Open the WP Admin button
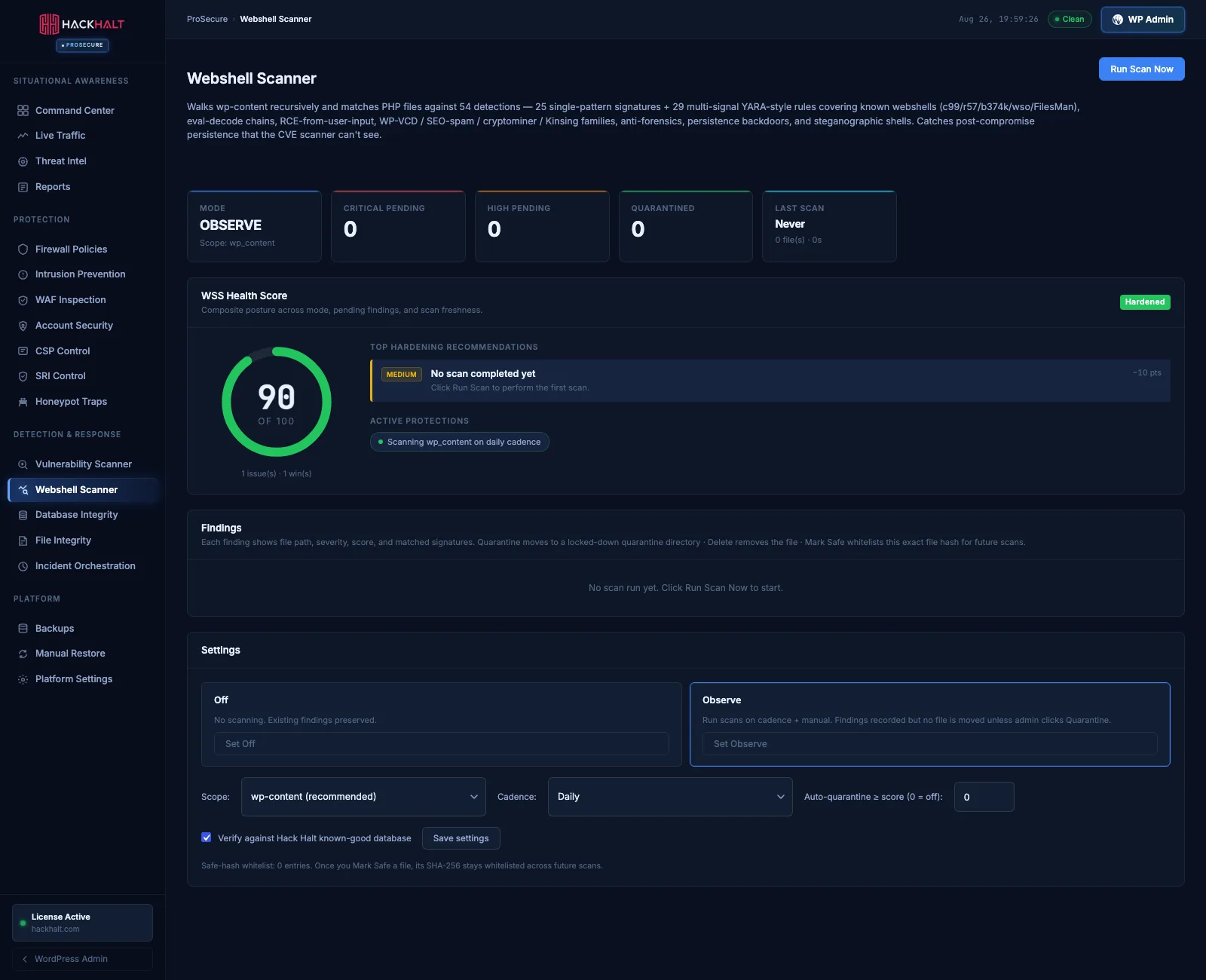 click(x=1143, y=20)
